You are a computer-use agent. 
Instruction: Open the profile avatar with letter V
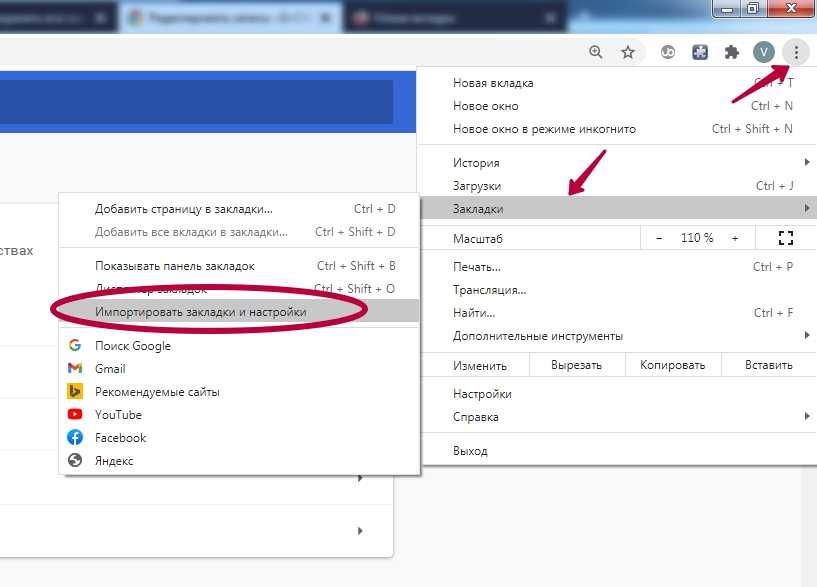click(x=764, y=52)
